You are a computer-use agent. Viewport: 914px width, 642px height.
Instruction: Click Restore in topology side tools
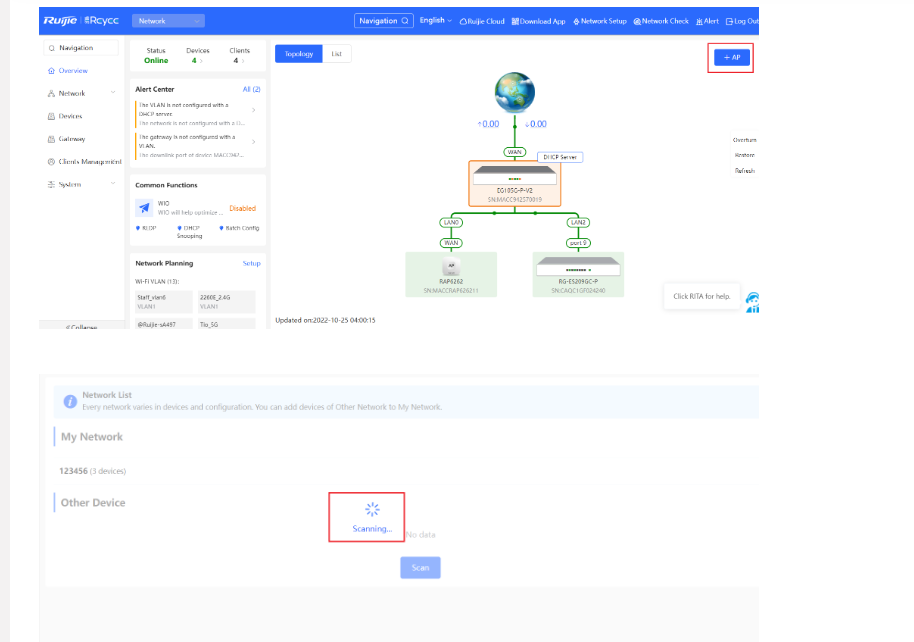click(x=744, y=155)
